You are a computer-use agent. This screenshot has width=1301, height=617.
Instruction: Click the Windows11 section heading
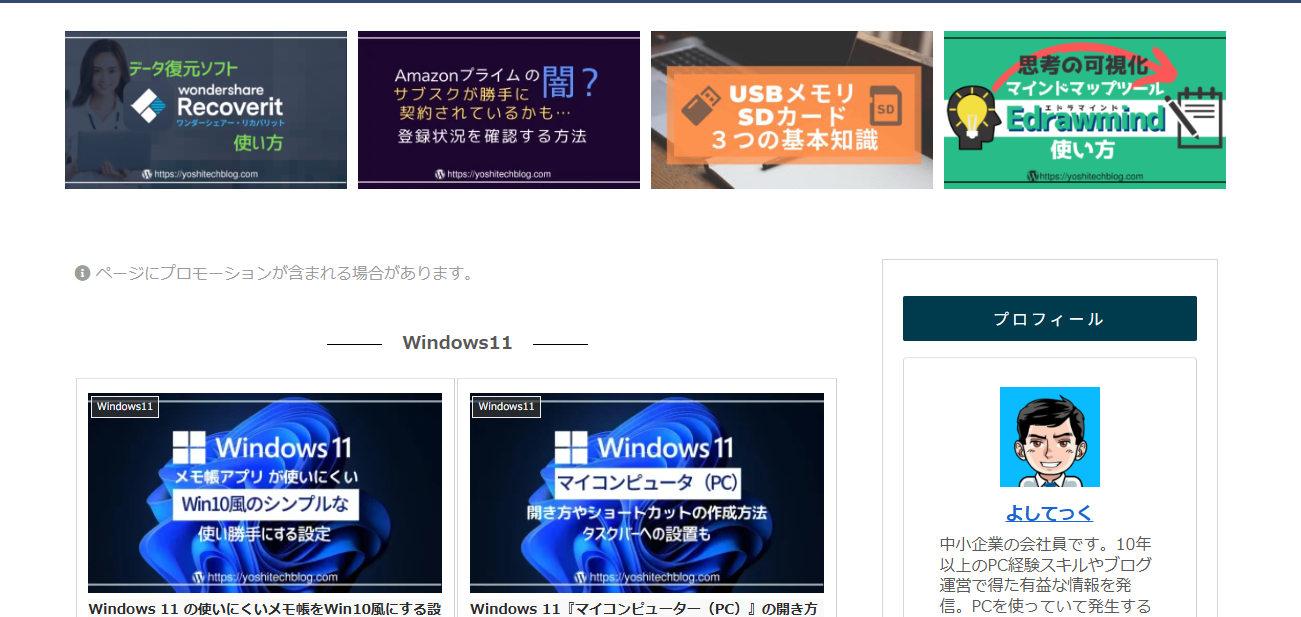457,343
